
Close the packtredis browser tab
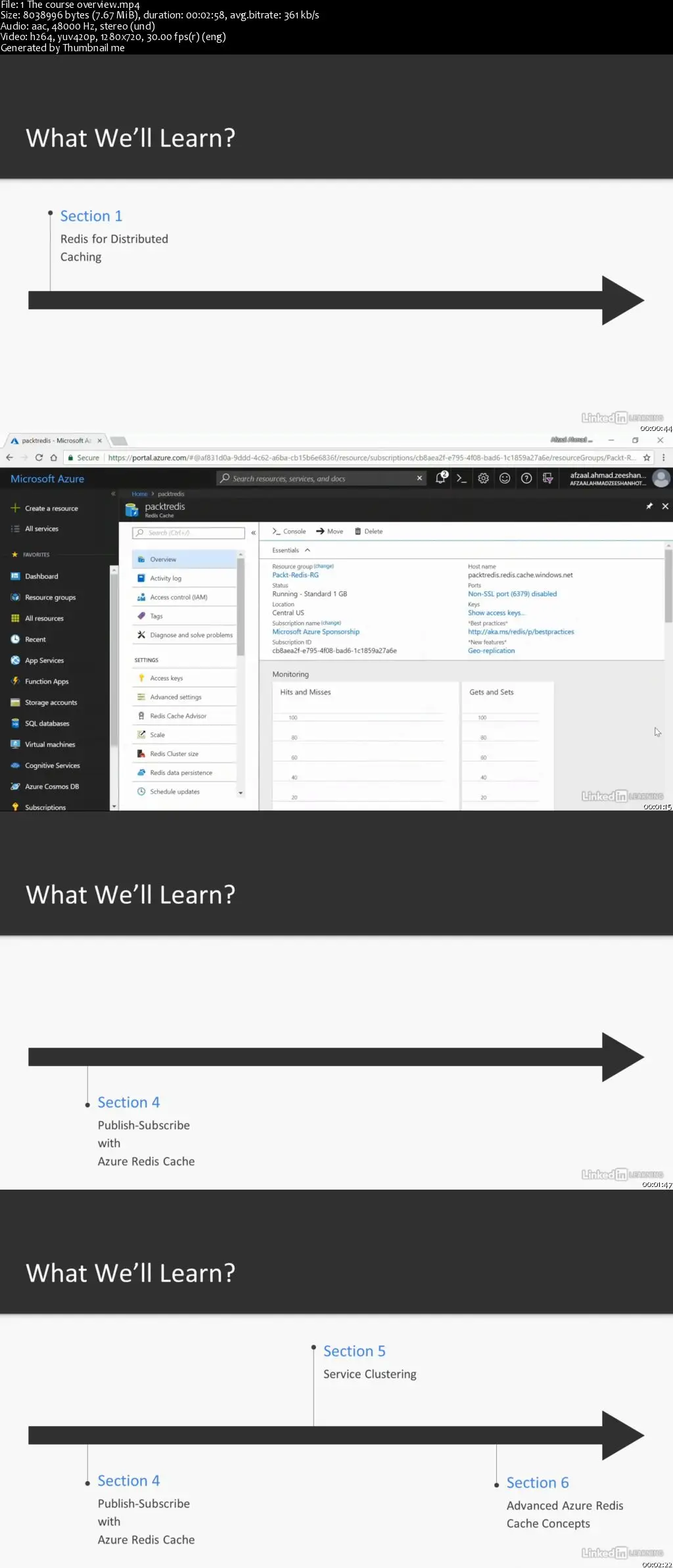tap(100, 441)
